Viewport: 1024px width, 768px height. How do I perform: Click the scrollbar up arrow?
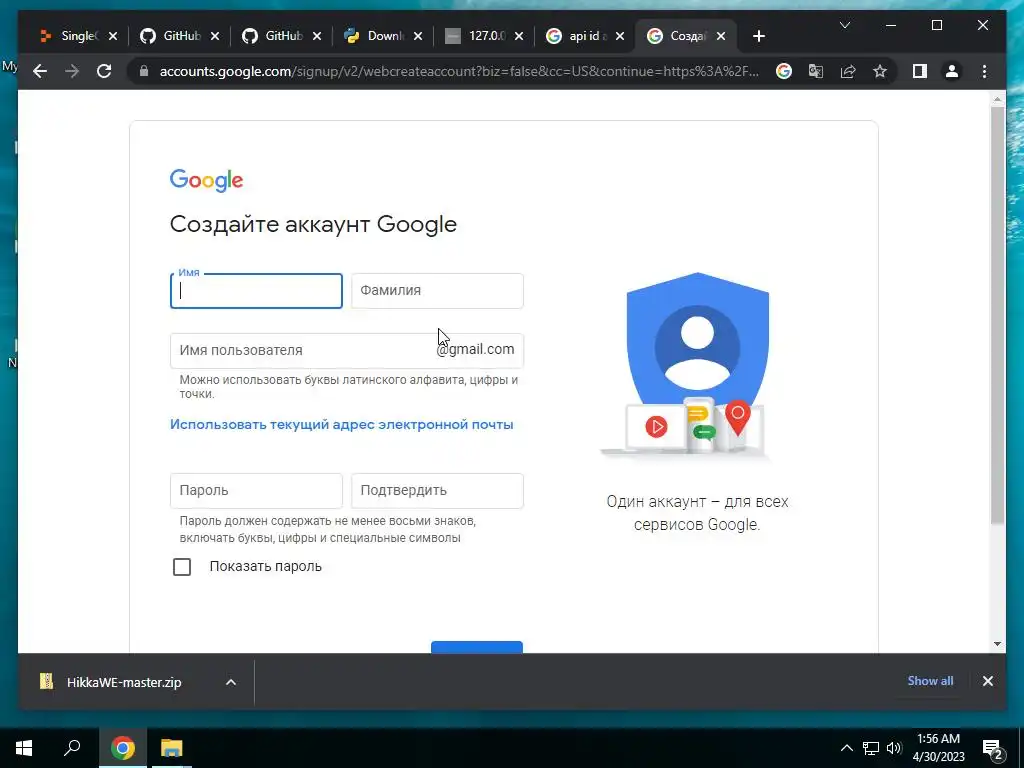[x=997, y=99]
